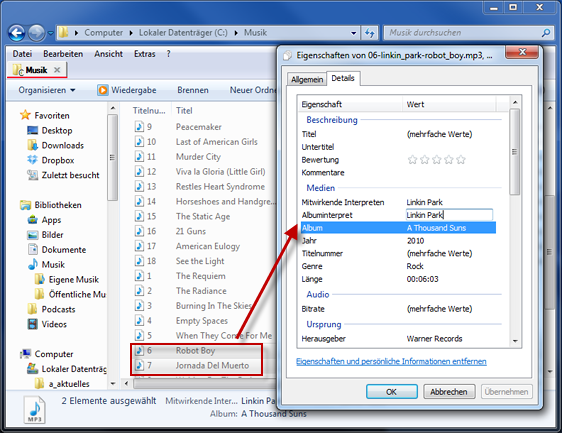Set rating to the first star

pyautogui.click(x=413, y=160)
